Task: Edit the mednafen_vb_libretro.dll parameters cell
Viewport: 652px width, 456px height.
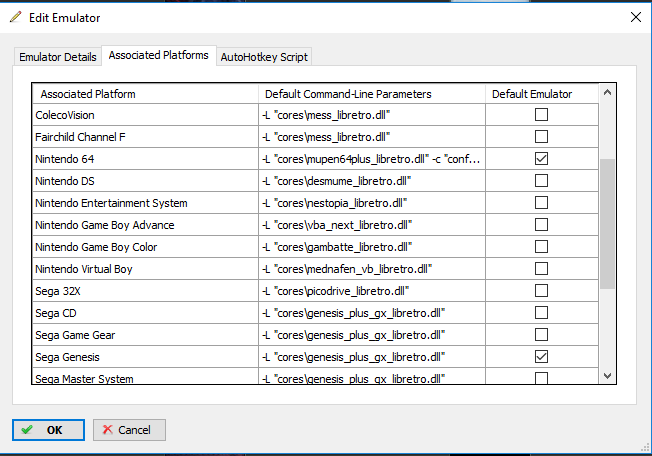Action: (372, 269)
